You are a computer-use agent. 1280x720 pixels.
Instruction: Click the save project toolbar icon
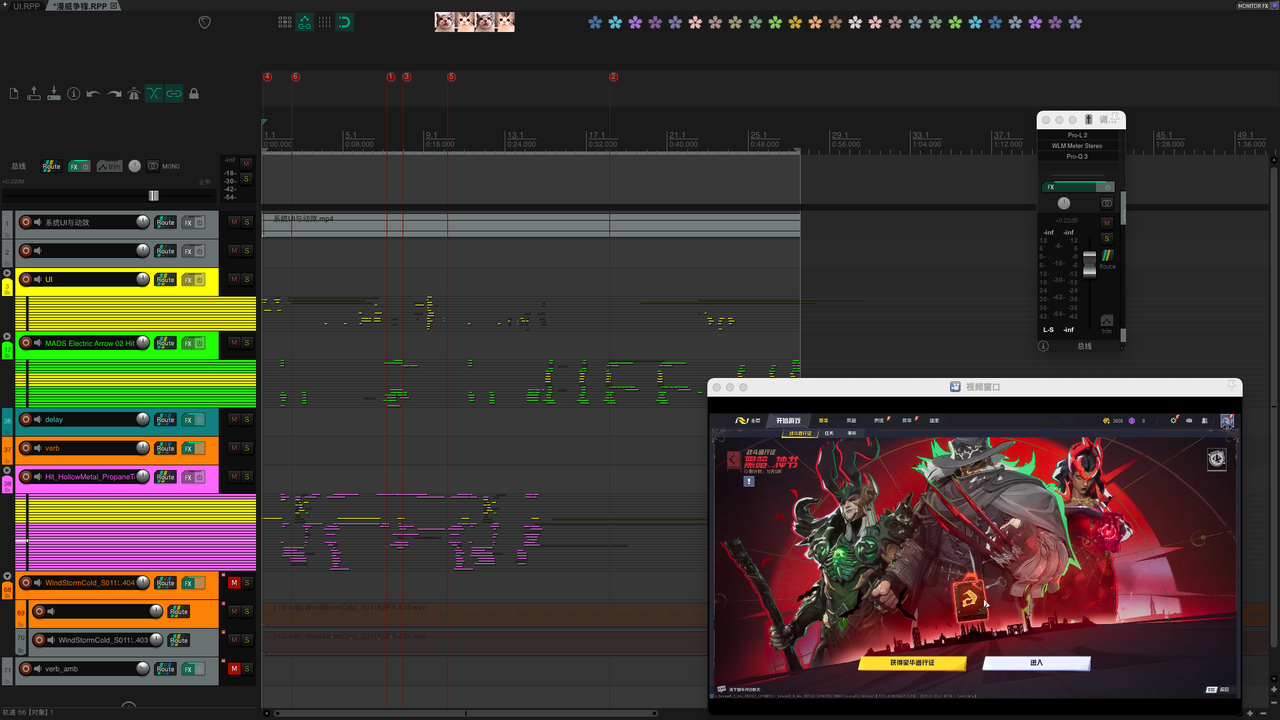pyautogui.click(x=54, y=94)
